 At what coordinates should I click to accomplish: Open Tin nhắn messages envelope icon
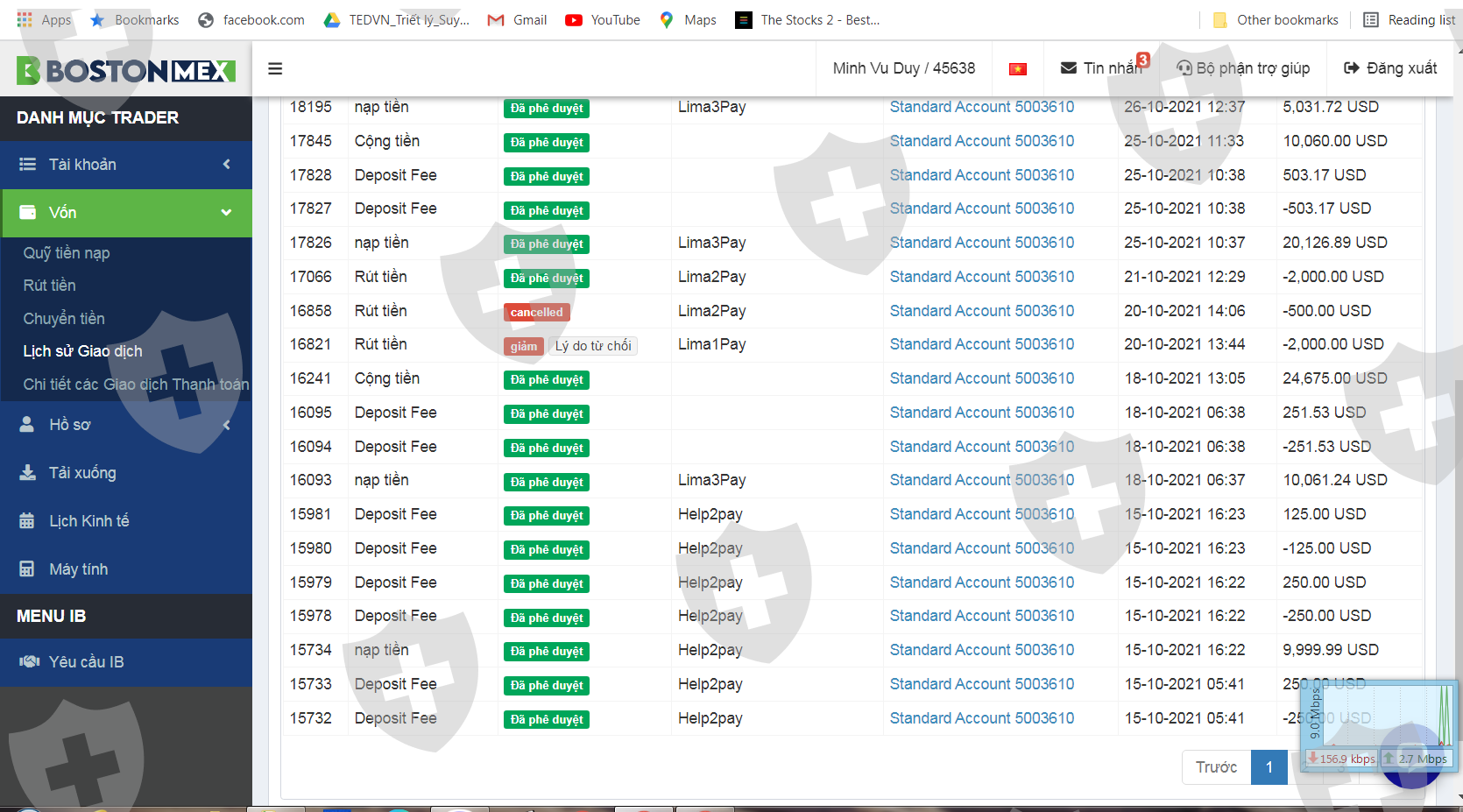1068,68
